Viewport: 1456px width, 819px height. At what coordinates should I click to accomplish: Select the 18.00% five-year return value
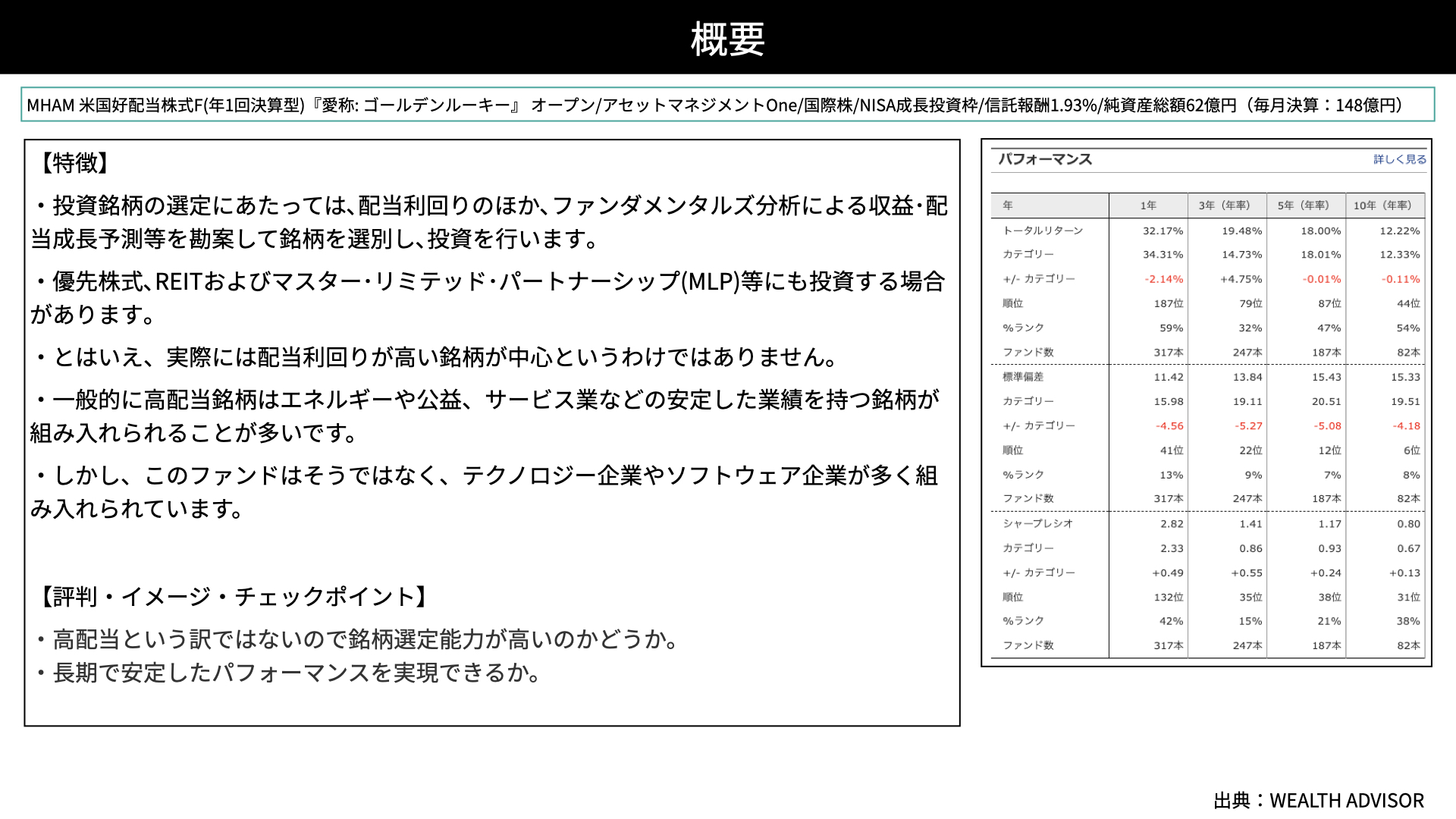coord(1321,231)
